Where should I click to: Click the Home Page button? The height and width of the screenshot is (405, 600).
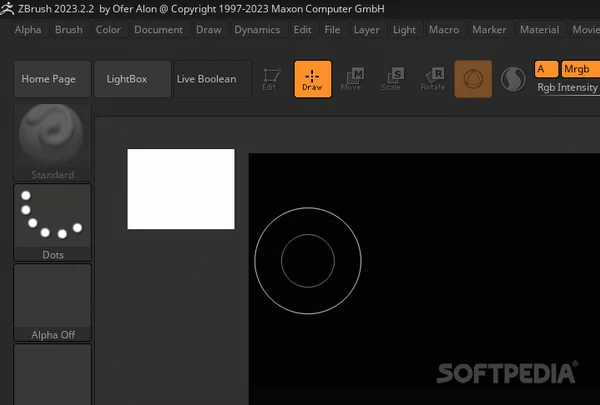(x=52, y=79)
